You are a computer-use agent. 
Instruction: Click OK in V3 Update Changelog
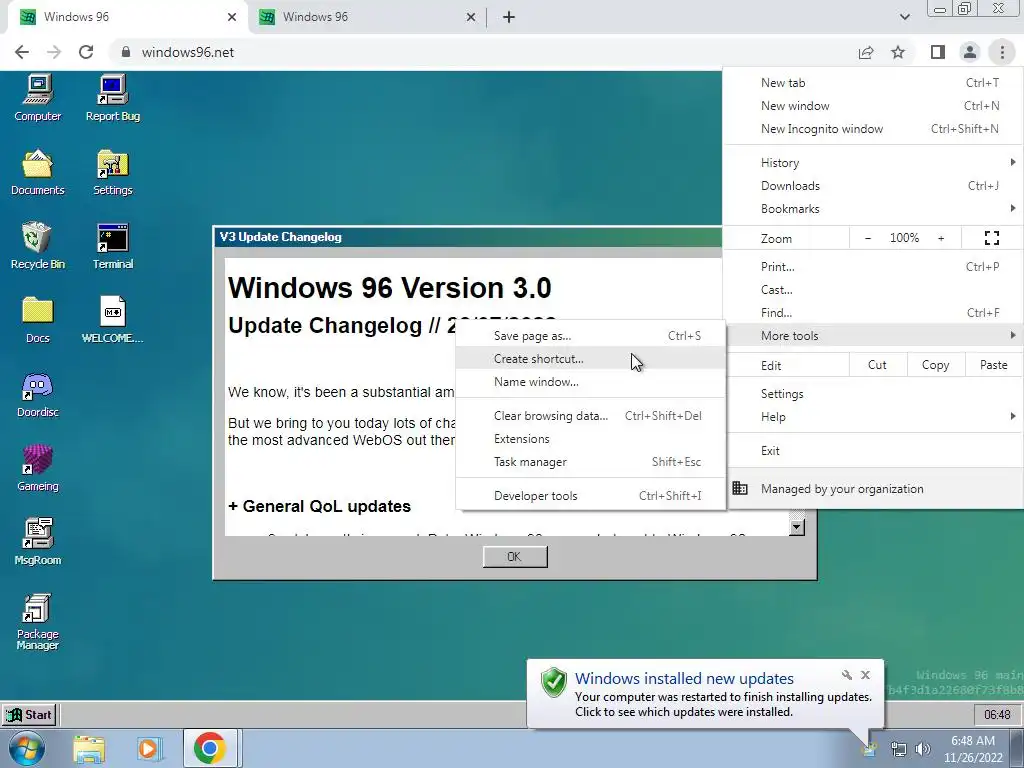click(x=515, y=556)
